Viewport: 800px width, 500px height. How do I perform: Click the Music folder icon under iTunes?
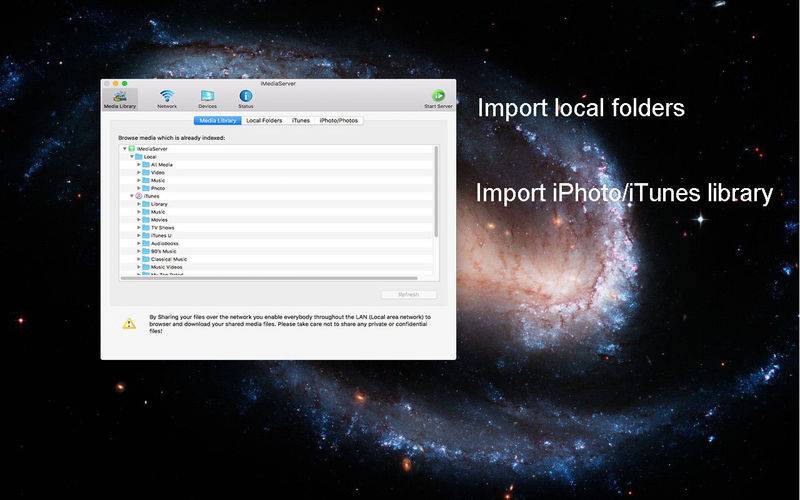pyautogui.click(x=146, y=212)
